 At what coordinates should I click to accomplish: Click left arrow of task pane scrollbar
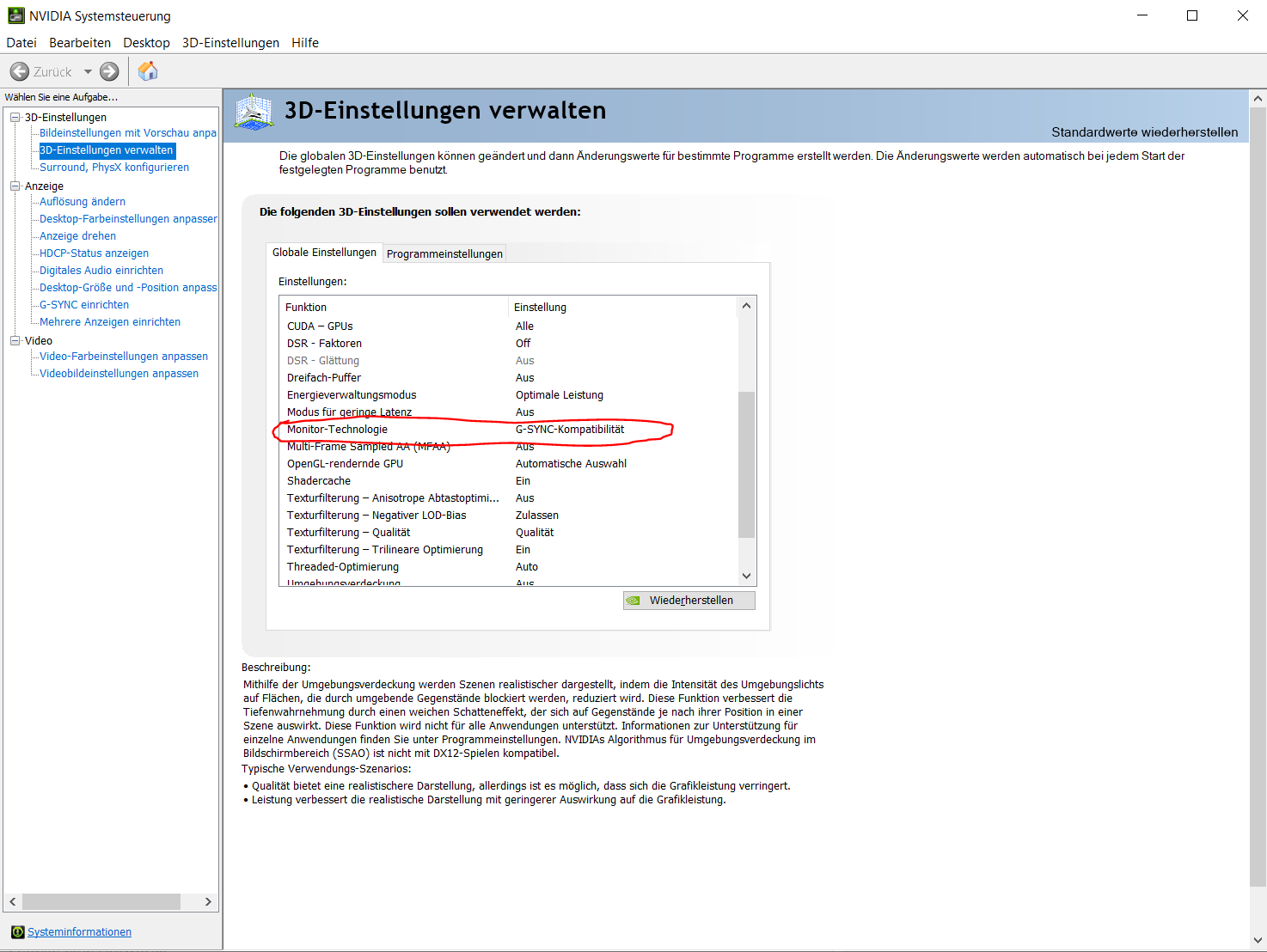click(x=13, y=901)
